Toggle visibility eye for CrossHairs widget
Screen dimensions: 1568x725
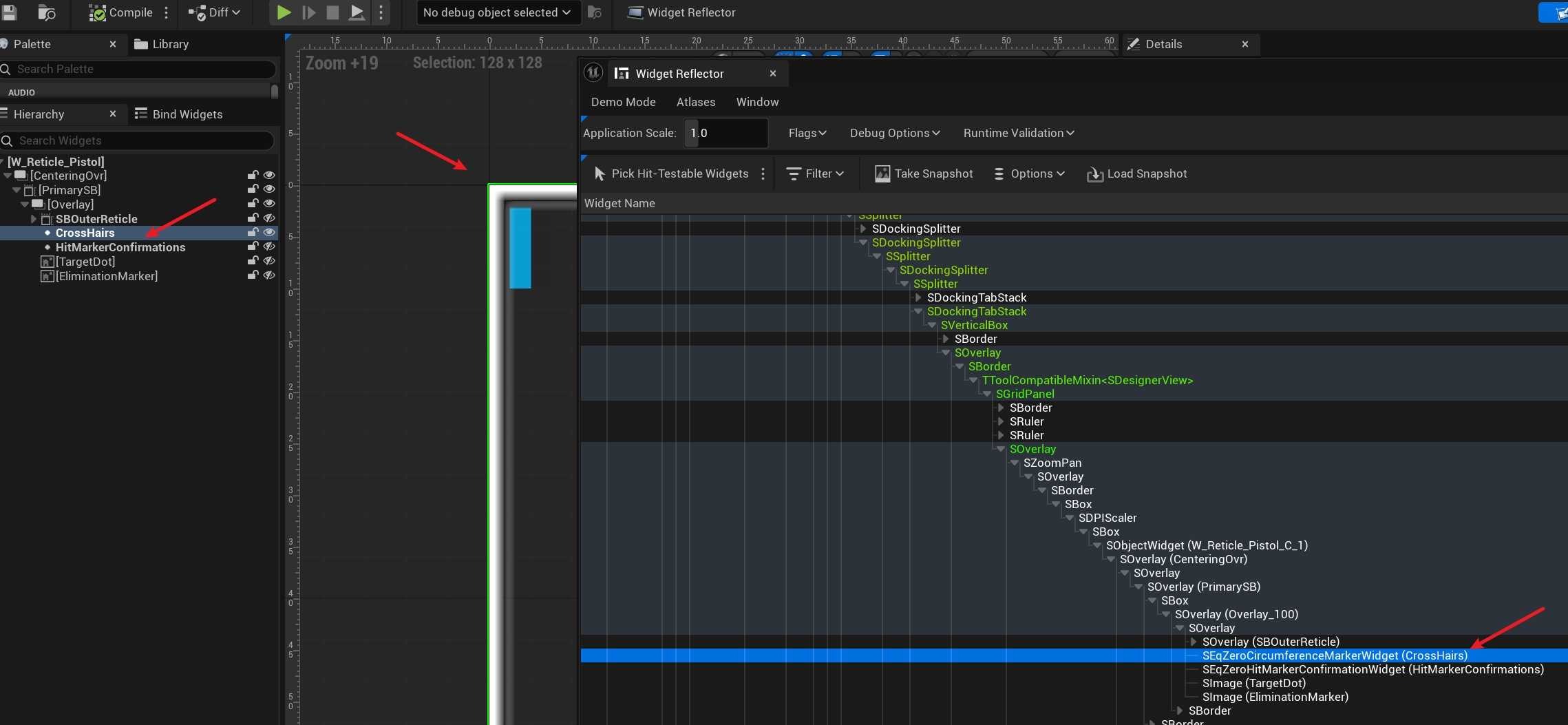(269, 233)
